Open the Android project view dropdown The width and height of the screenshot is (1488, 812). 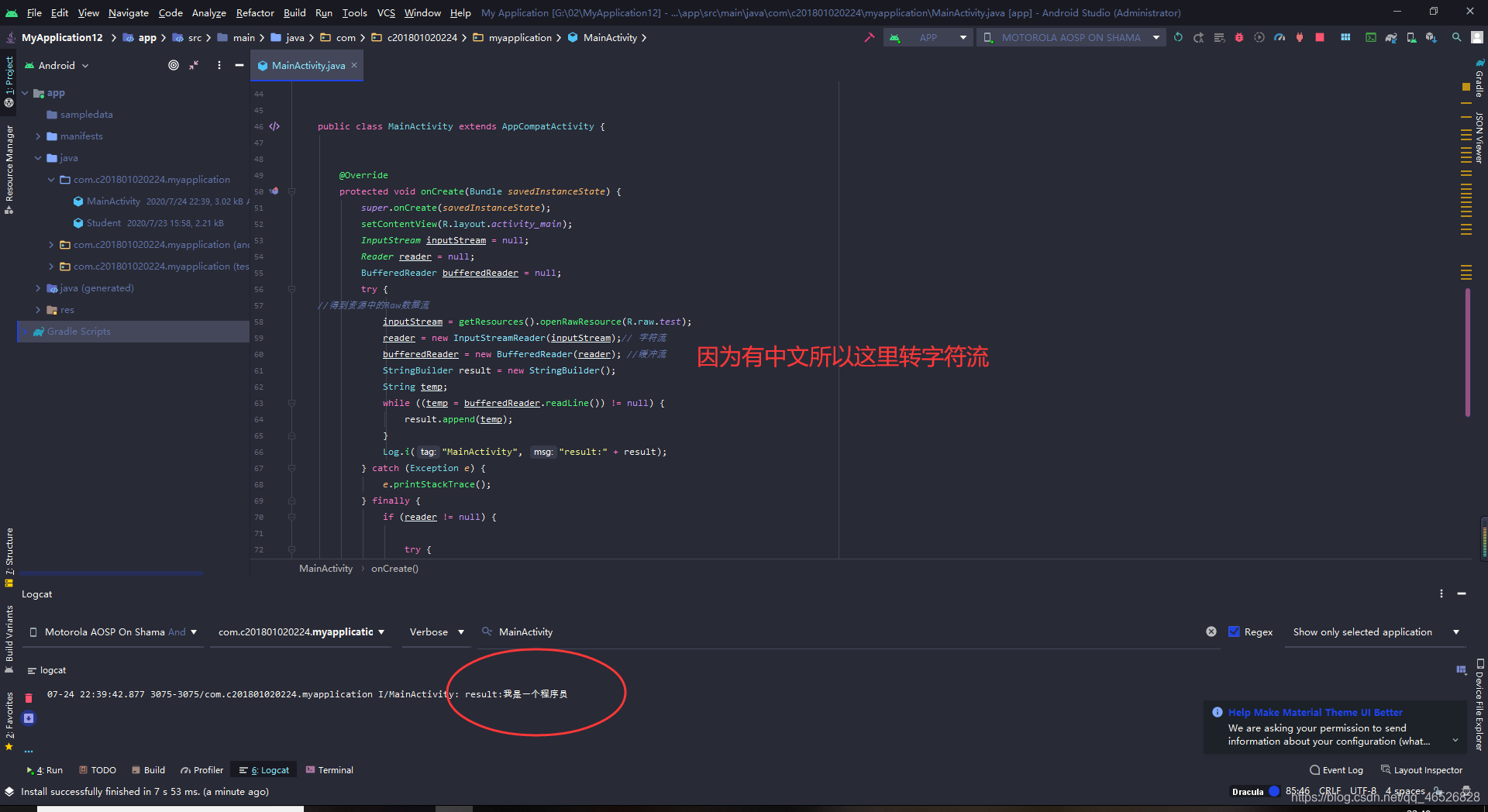click(x=57, y=65)
